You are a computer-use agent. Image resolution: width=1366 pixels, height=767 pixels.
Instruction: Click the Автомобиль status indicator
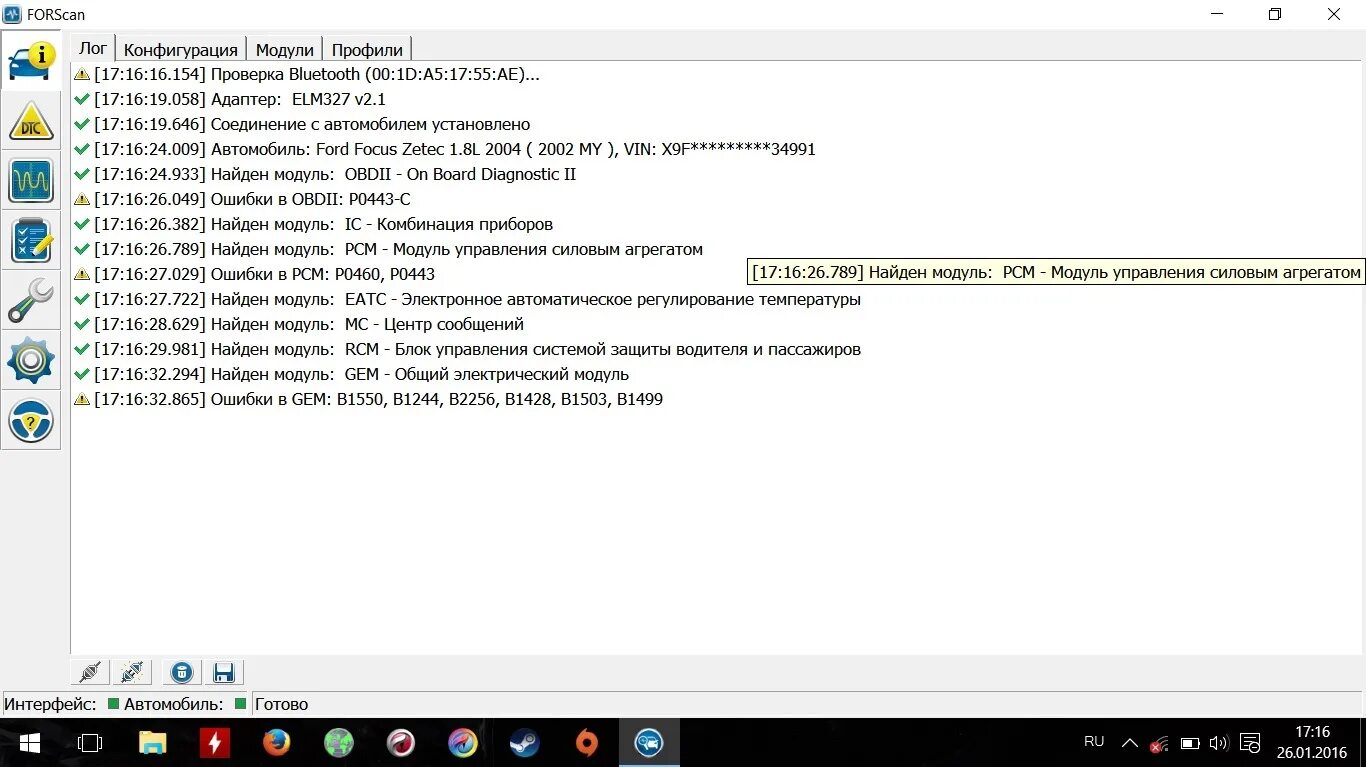click(x=240, y=704)
